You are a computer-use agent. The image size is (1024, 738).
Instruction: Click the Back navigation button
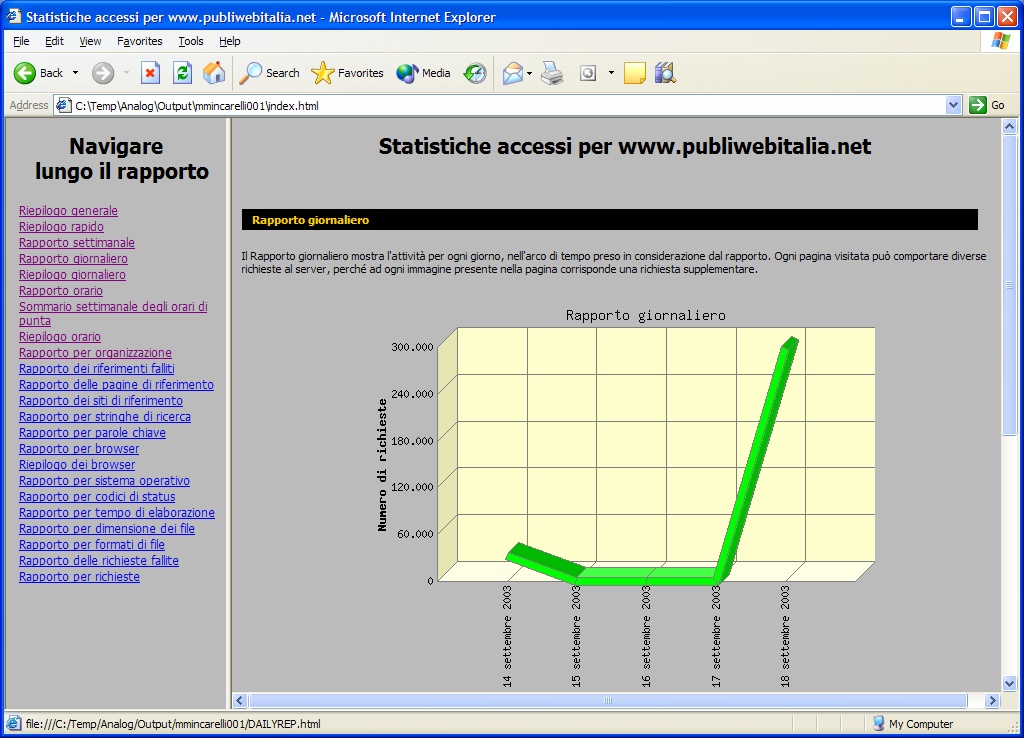38,73
